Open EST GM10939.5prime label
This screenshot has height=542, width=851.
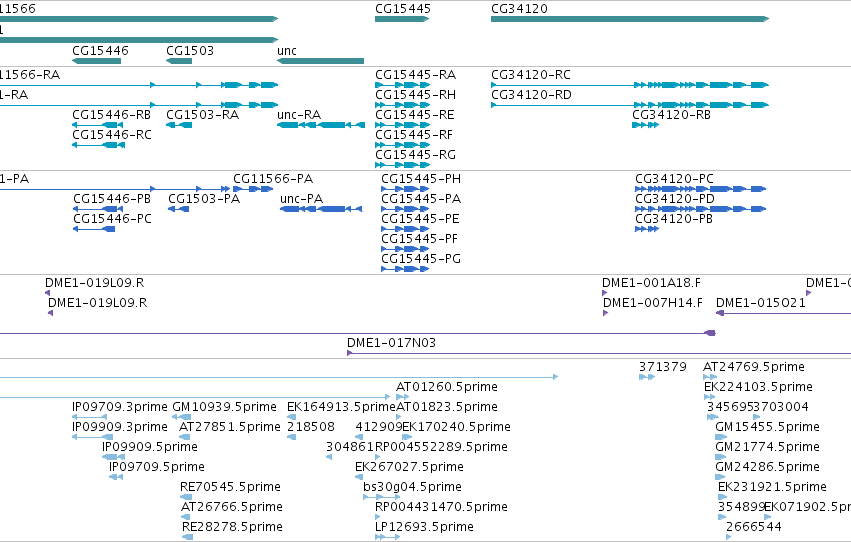(224, 407)
